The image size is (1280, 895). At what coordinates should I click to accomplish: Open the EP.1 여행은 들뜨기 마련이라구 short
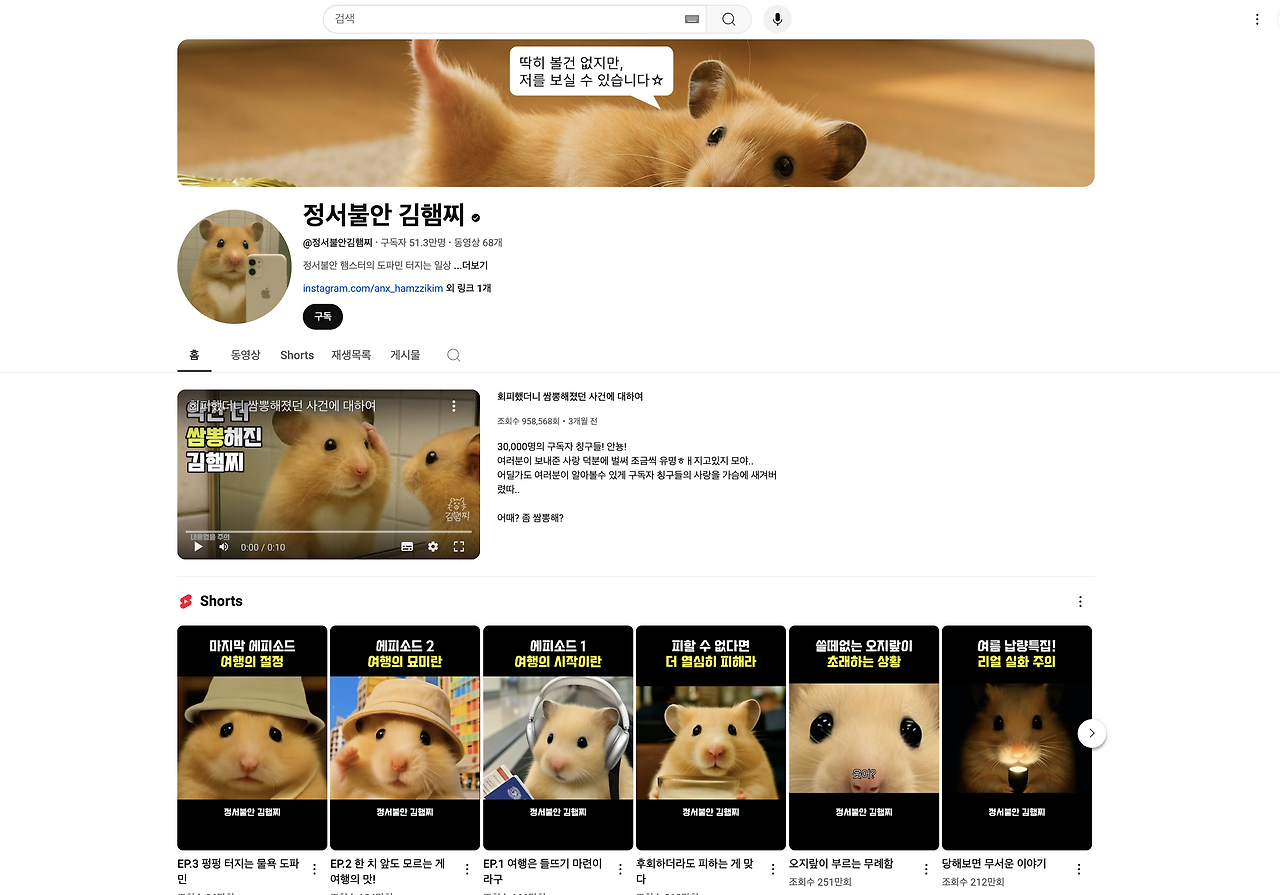pyautogui.click(x=557, y=737)
